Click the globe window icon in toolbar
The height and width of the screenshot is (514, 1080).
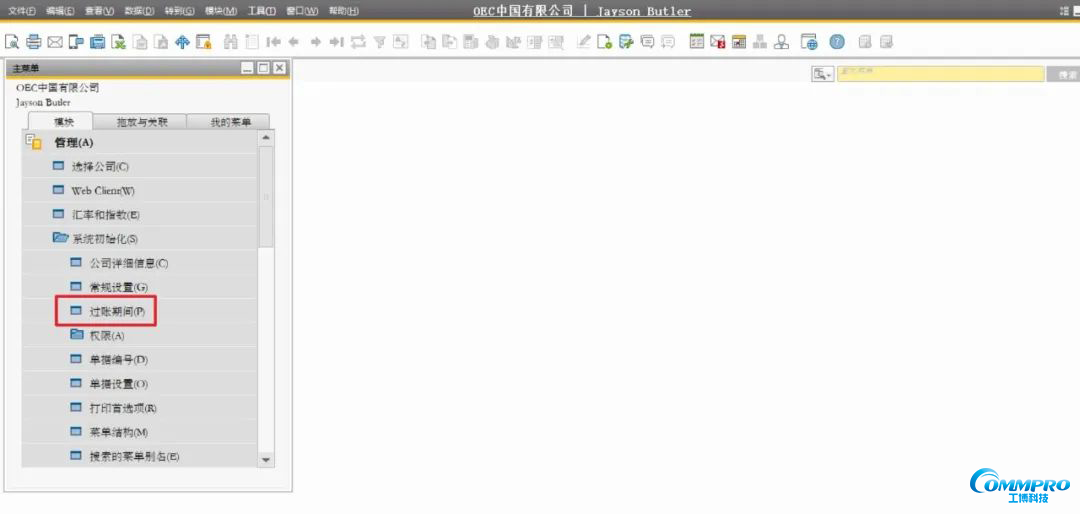pyautogui.click(x=809, y=42)
